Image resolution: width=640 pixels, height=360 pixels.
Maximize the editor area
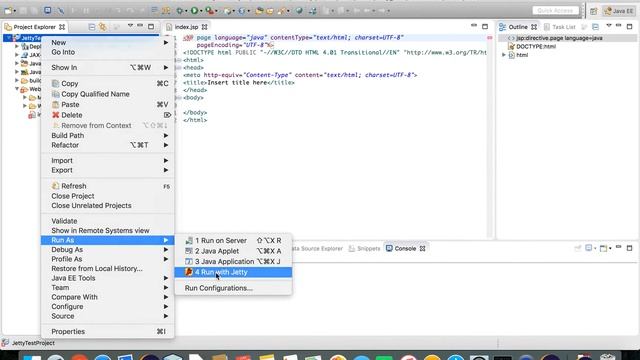tap(485, 27)
